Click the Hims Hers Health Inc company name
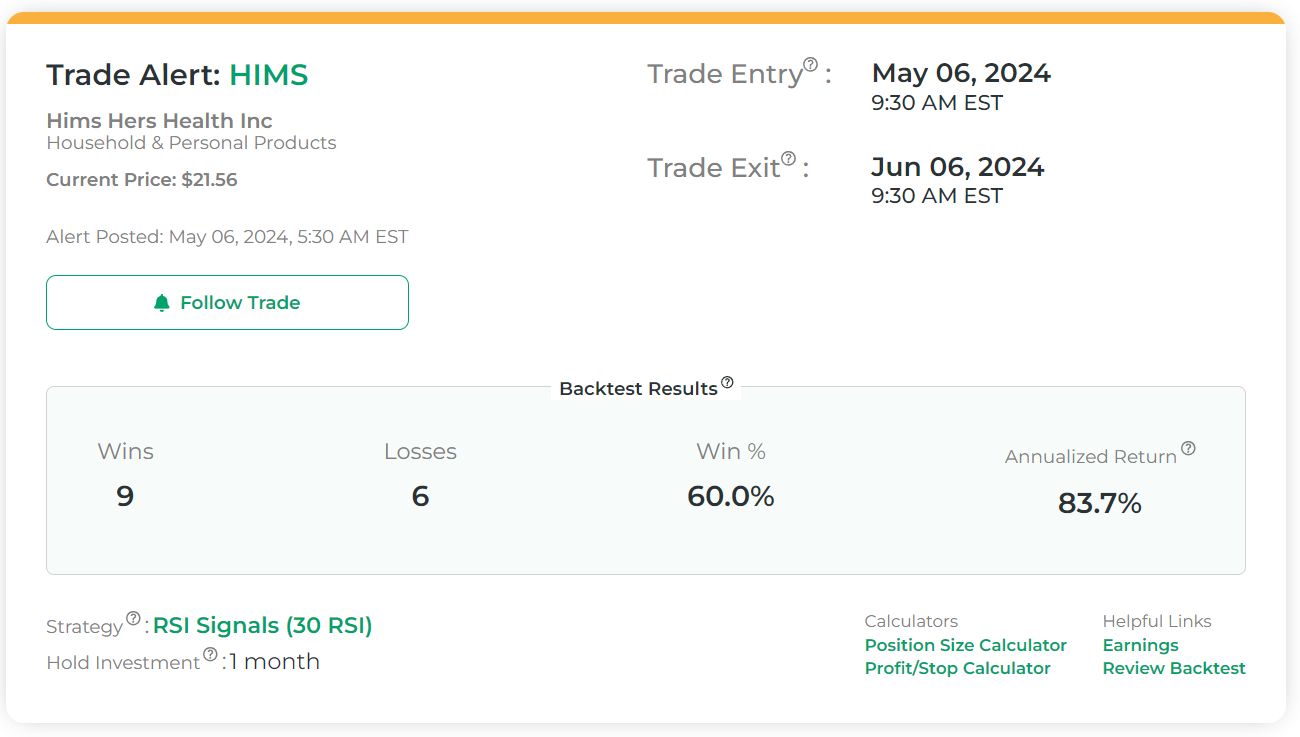This screenshot has width=1300, height=737. click(160, 121)
